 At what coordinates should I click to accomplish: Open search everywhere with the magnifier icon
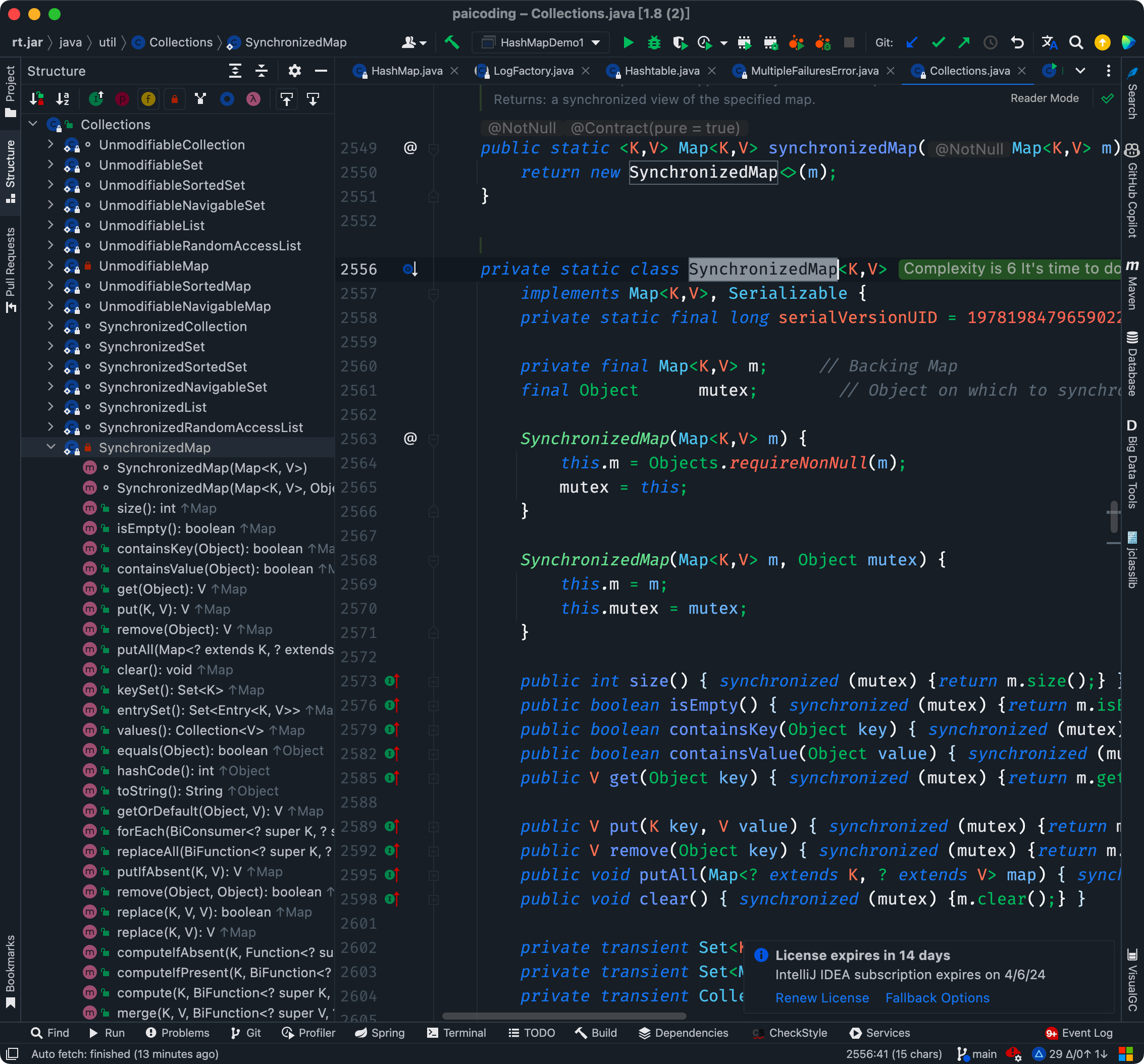point(1076,42)
